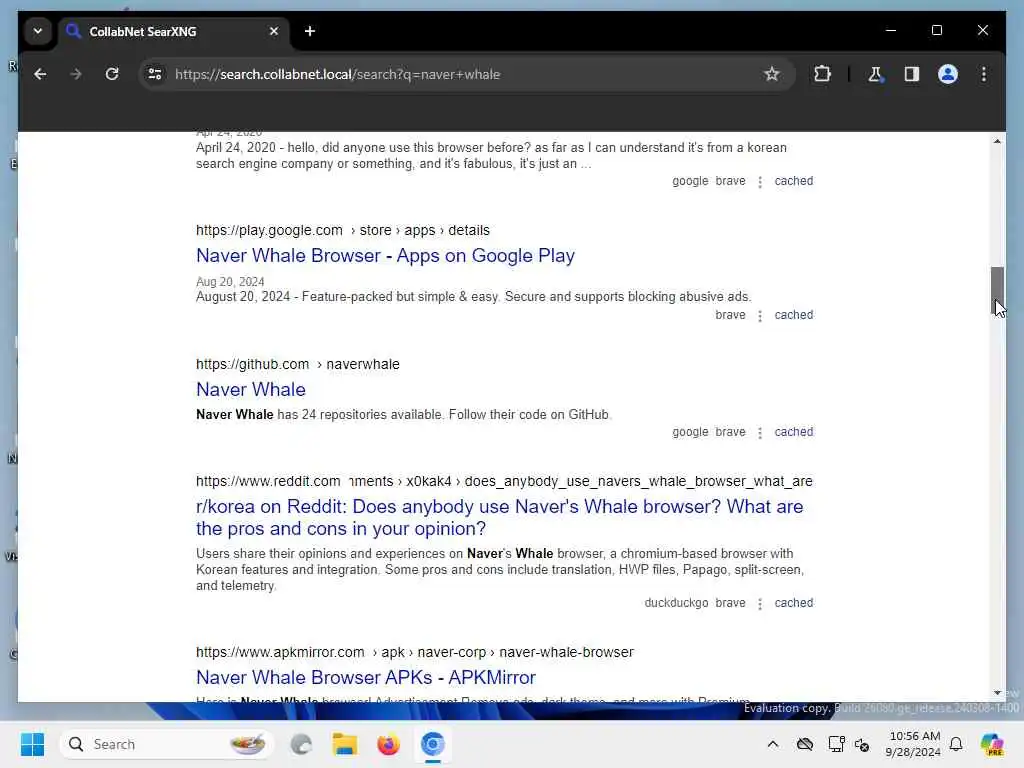The width and height of the screenshot is (1024, 768).
Task: Open the cloud sync tray icon
Action: [x=805, y=744]
